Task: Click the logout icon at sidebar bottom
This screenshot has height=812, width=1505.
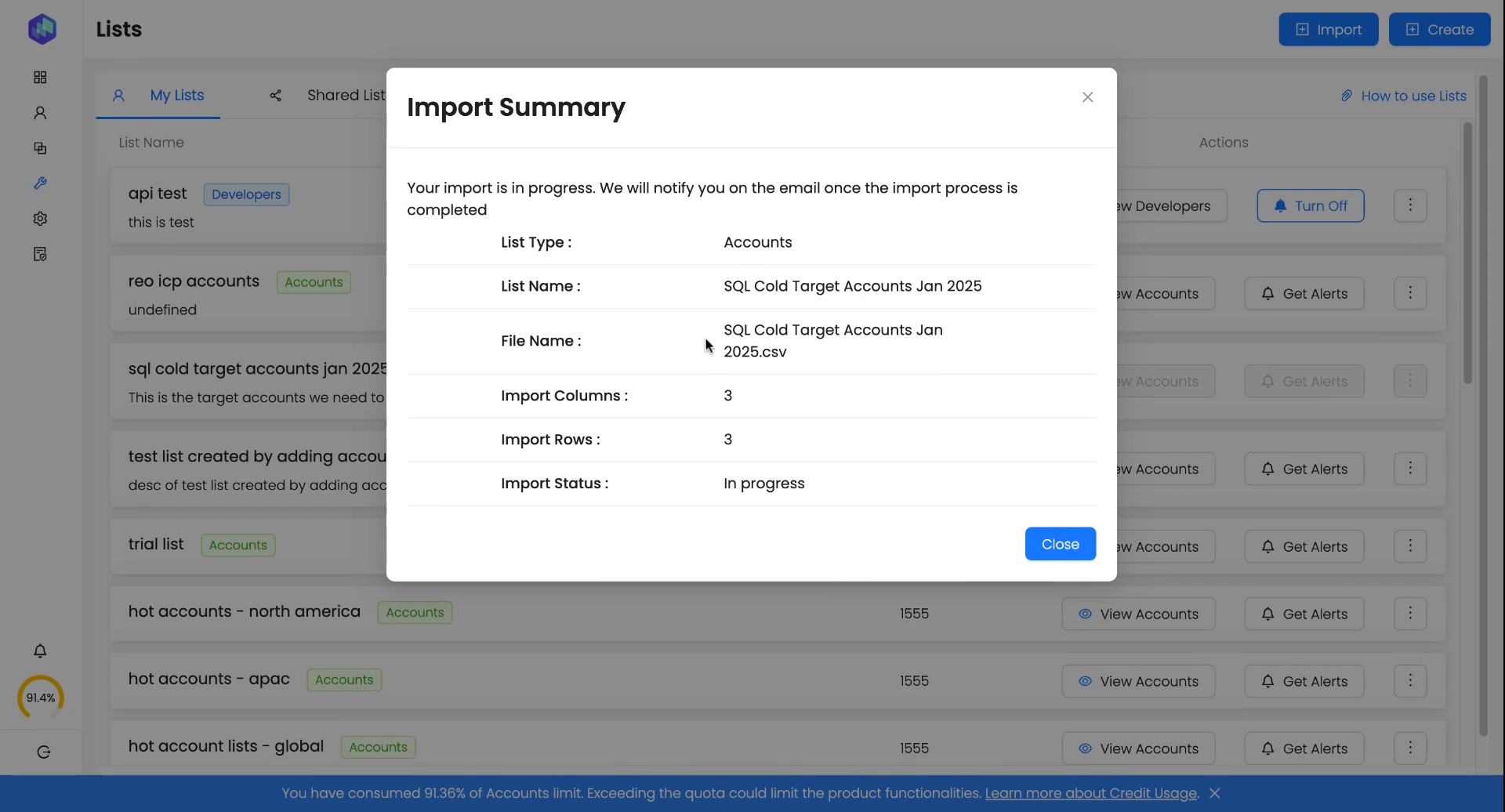Action: click(x=44, y=752)
